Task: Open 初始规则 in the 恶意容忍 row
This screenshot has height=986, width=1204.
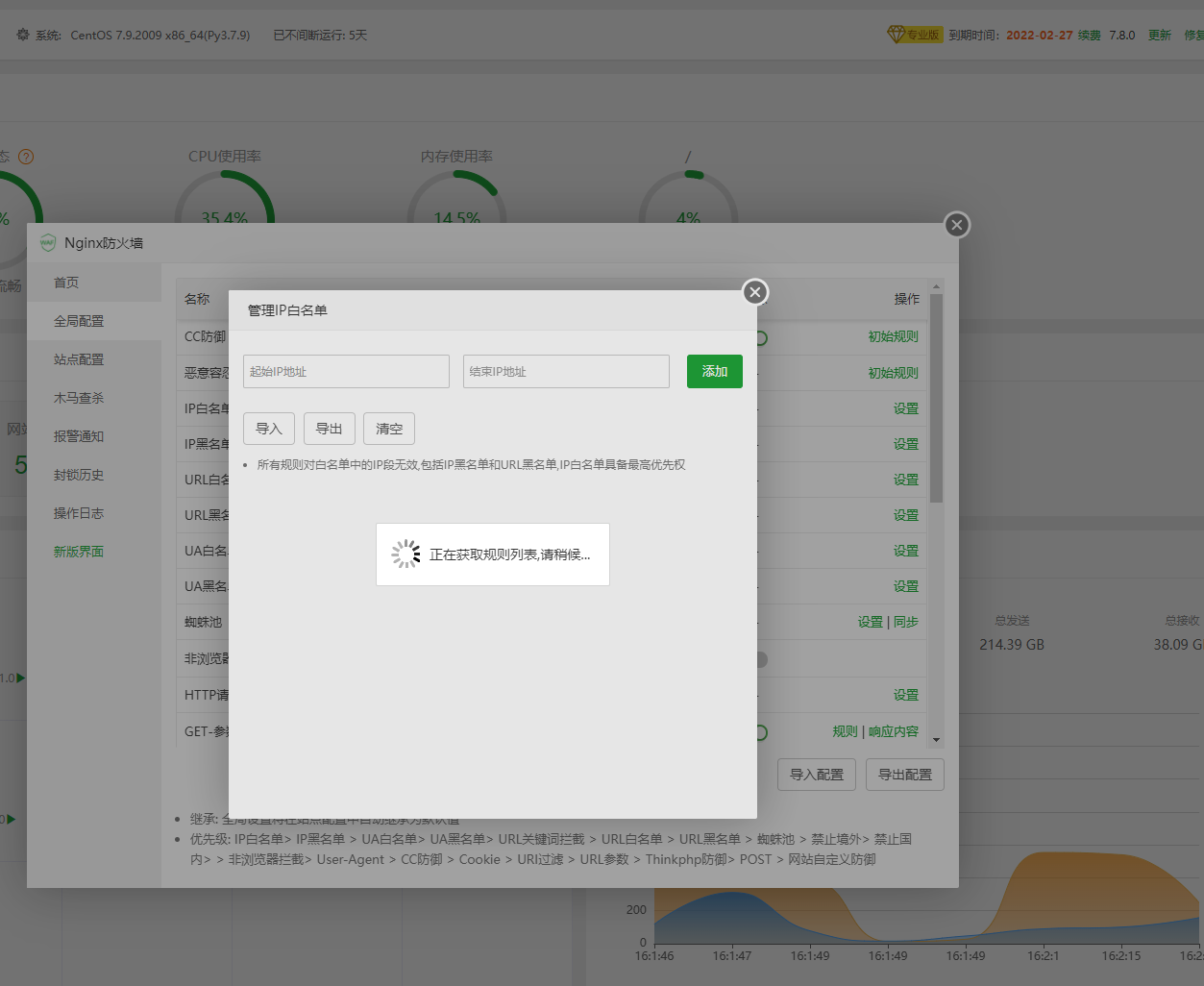Action: pyautogui.click(x=893, y=373)
